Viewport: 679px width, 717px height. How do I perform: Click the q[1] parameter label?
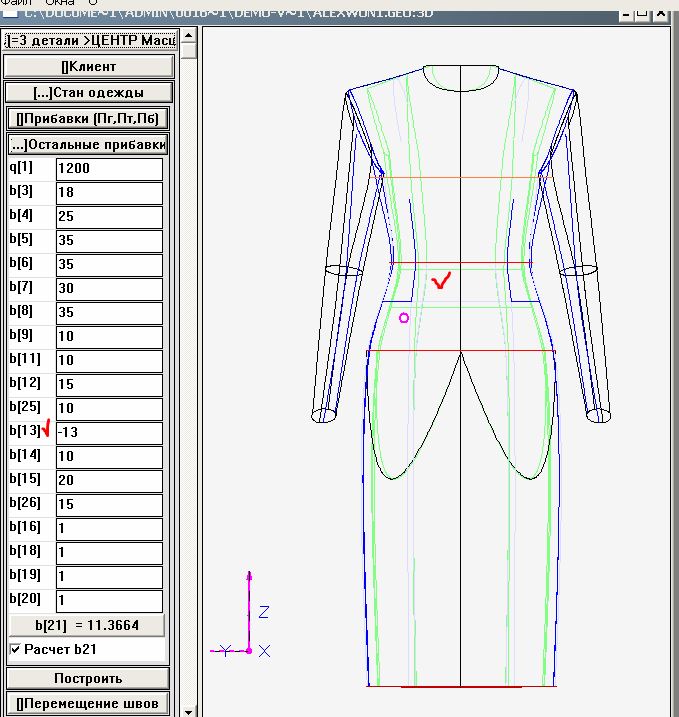21,167
